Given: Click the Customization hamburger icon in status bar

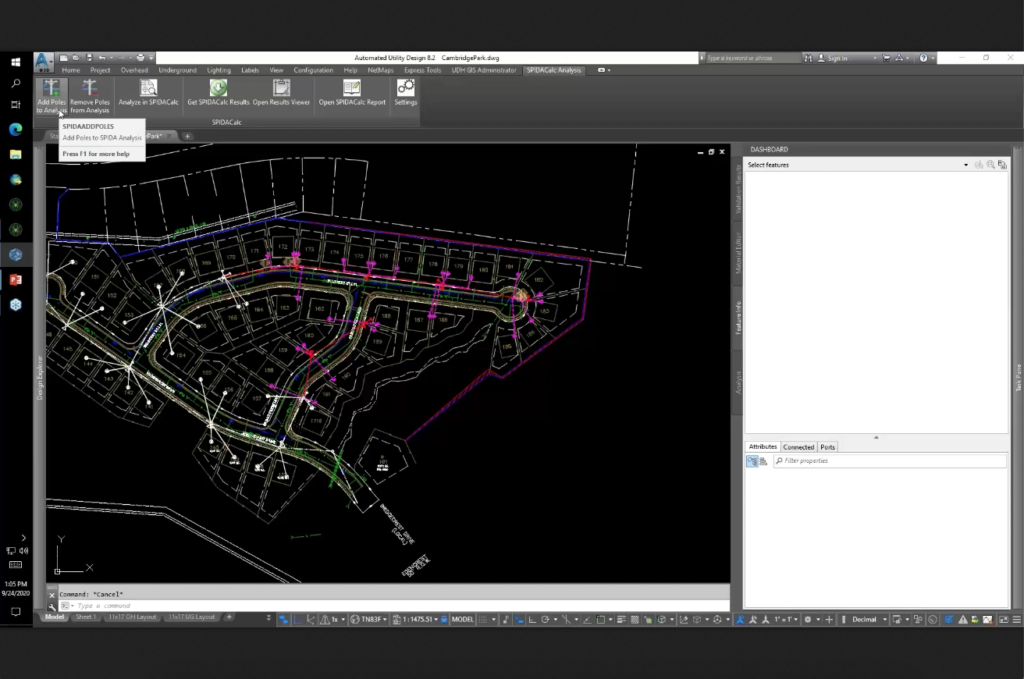Looking at the screenshot, I should tap(1016, 619).
